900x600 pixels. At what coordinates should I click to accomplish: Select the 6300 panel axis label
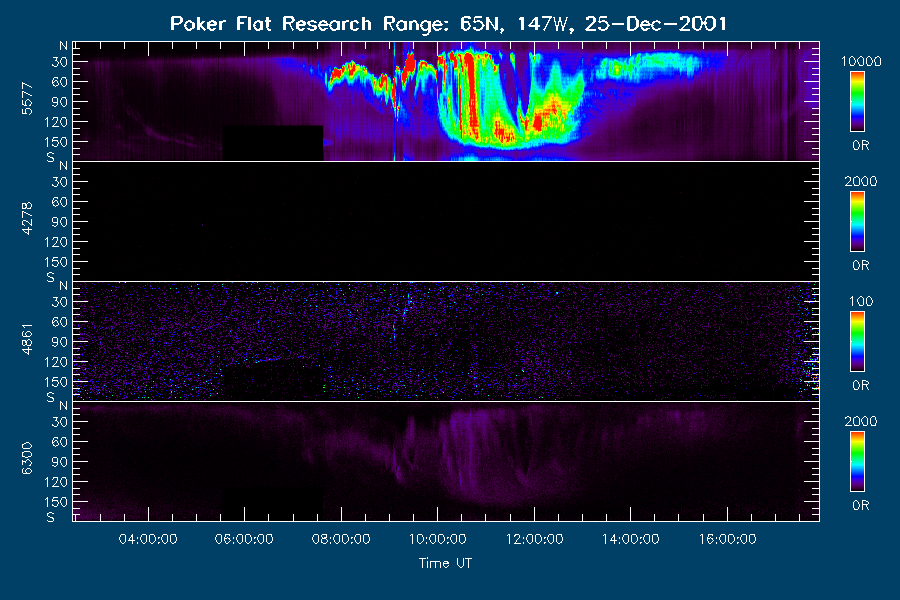(28, 459)
